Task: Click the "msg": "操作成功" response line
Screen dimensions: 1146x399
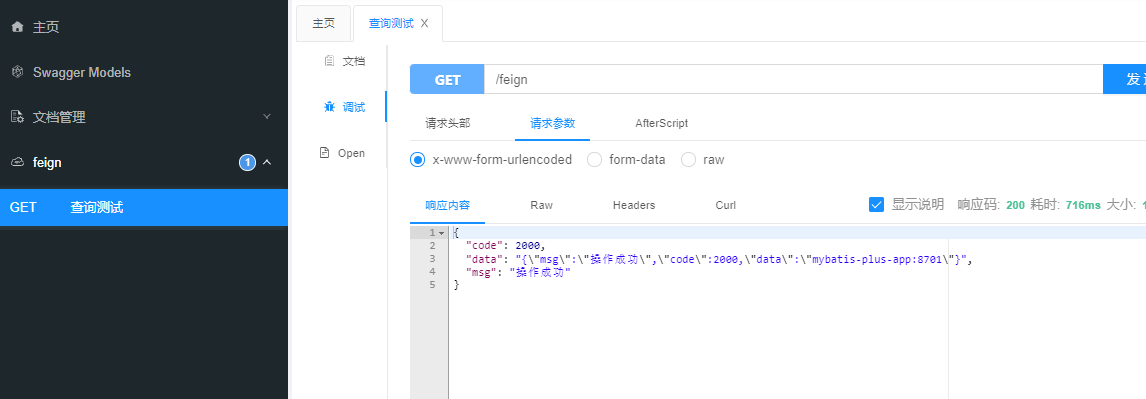Action: coord(518,272)
